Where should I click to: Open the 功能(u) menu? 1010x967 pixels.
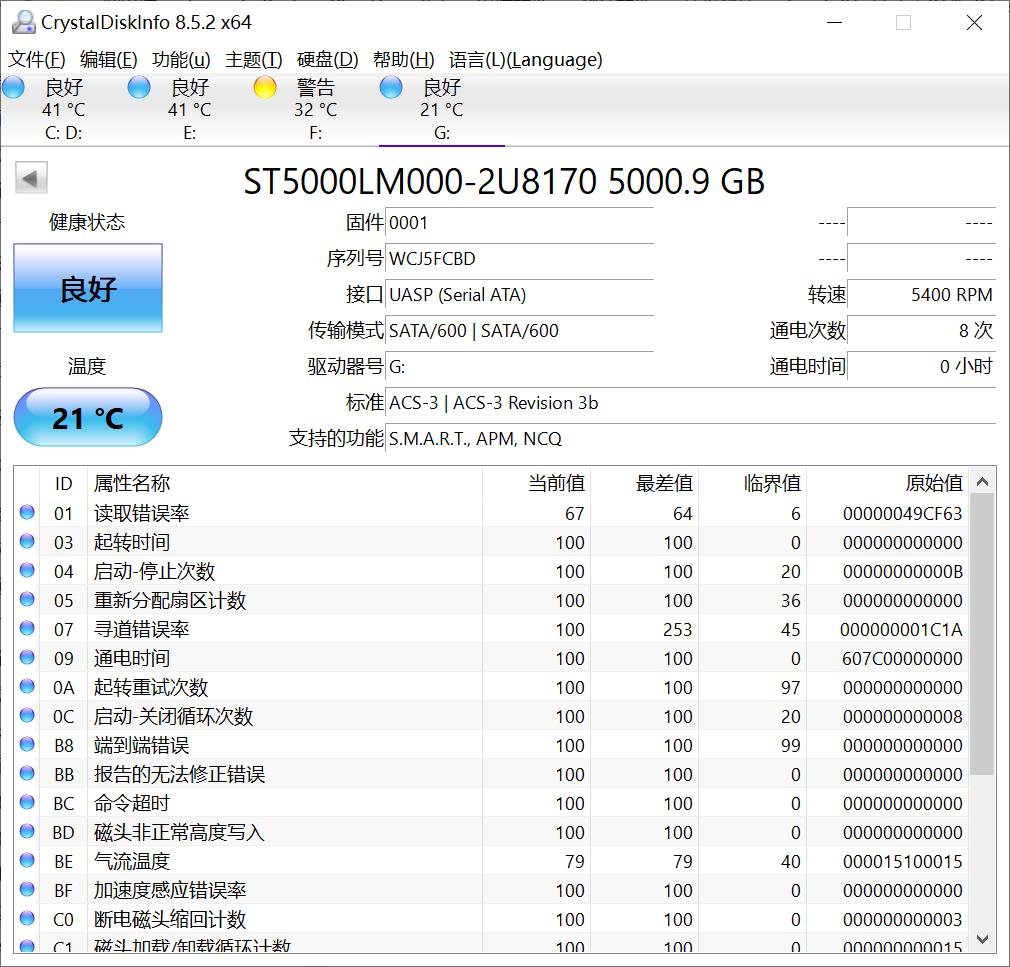tap(180, 60)
